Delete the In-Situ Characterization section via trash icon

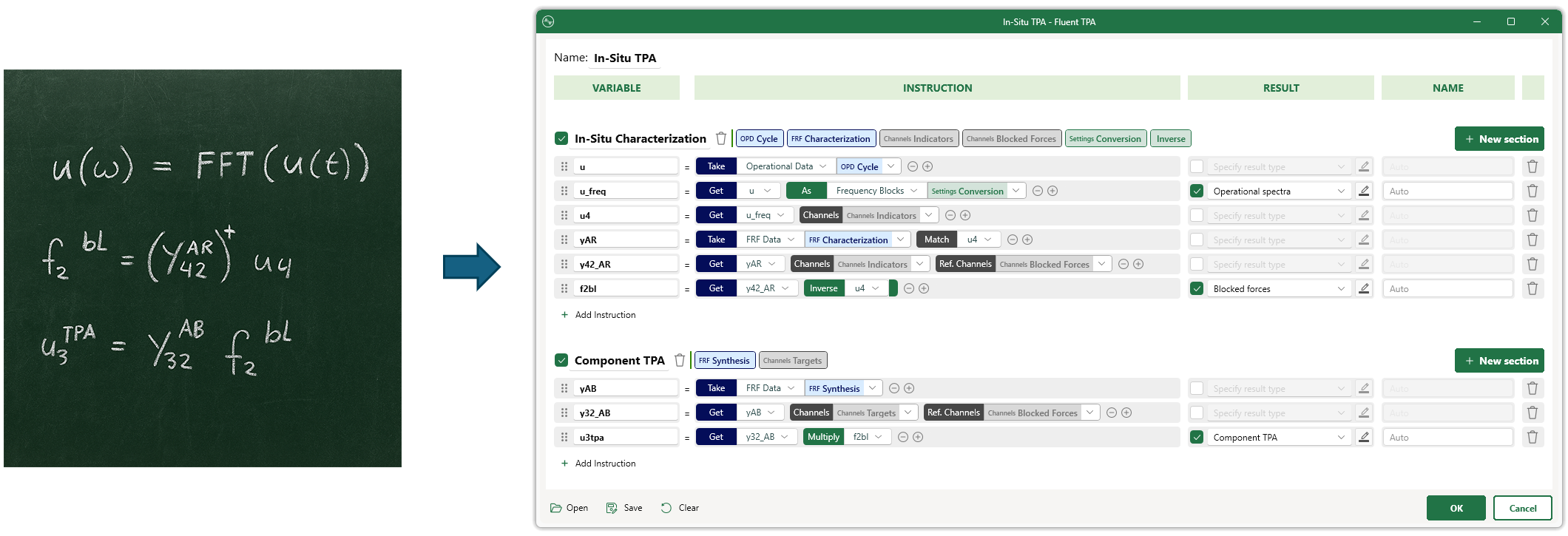[x=721, y=138]
